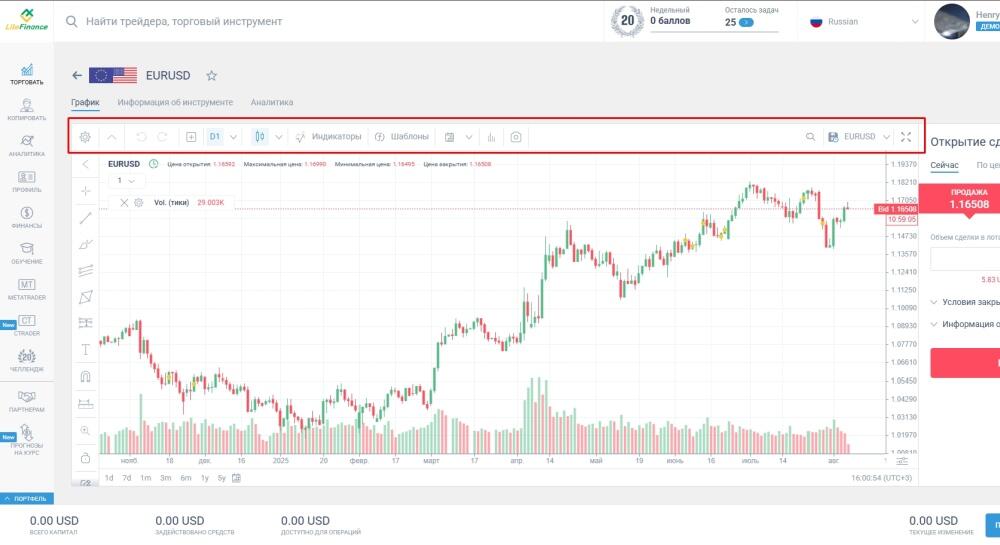
Task: Remove the Vol. indicator with X
Action: click(x=124, y=203)
